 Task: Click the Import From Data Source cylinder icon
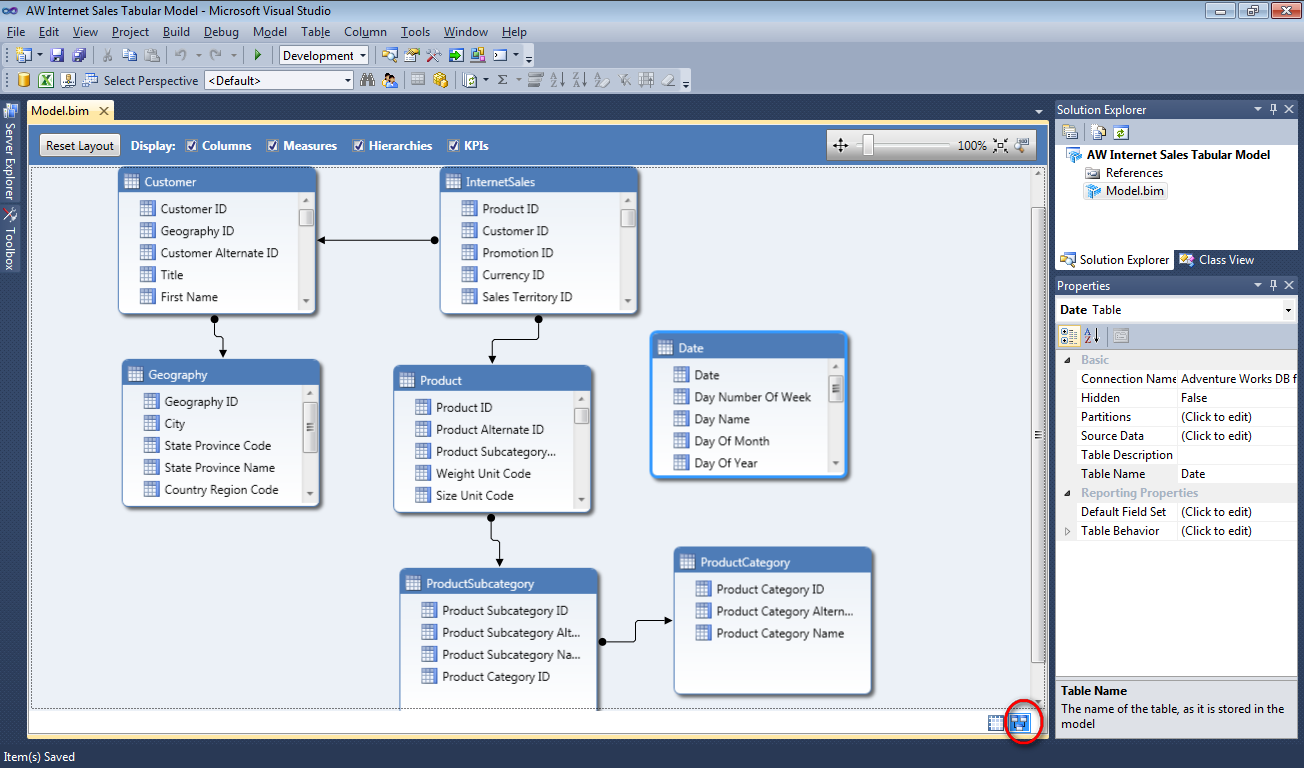[x=24, y=80]
